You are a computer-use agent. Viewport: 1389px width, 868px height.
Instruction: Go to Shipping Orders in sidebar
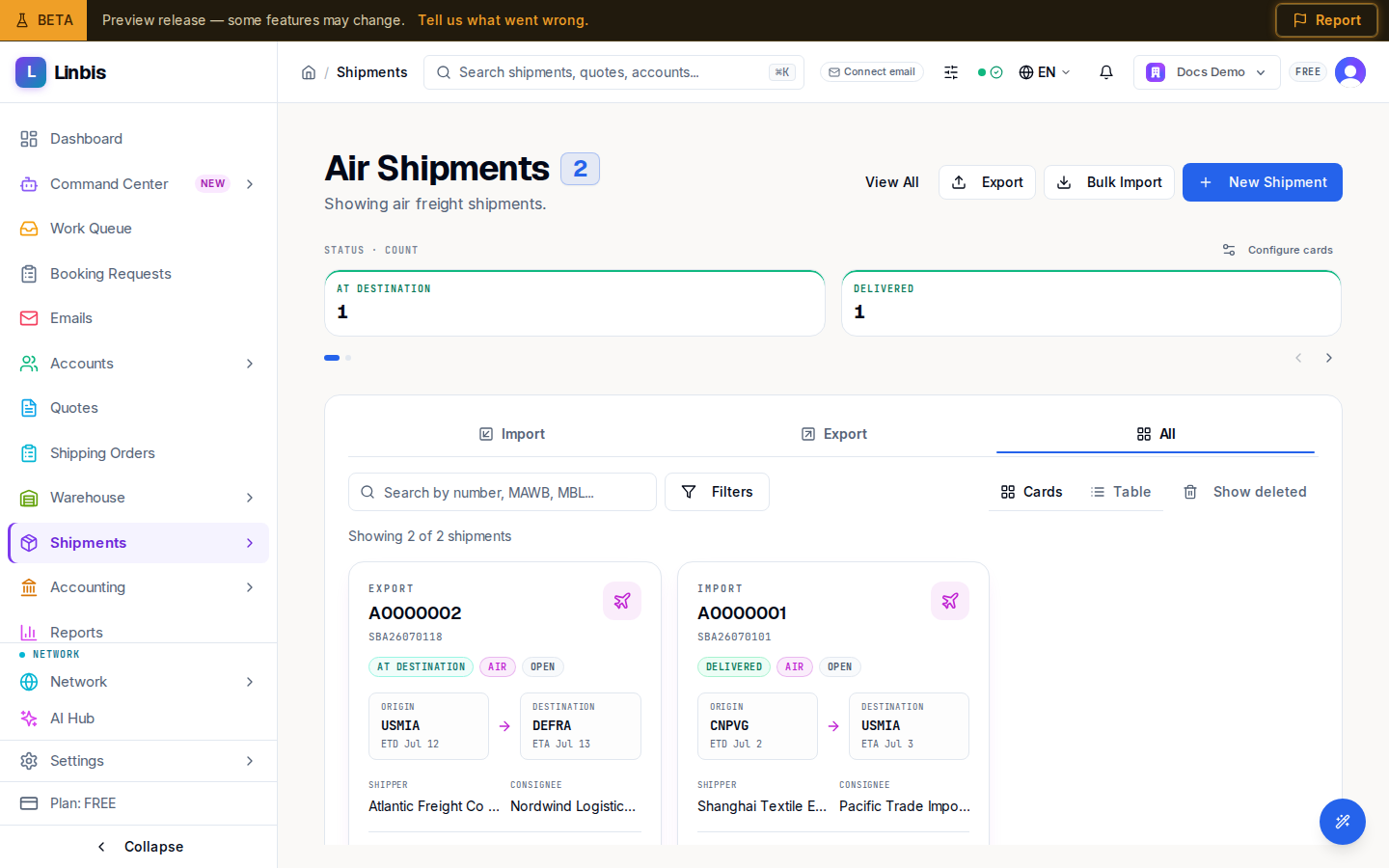coord(139,453)
